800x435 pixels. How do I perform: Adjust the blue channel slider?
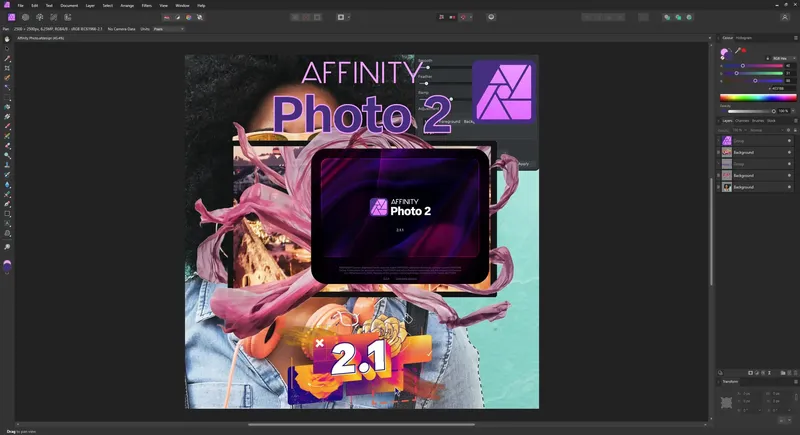pyautogui.click(x=754, y=81)
